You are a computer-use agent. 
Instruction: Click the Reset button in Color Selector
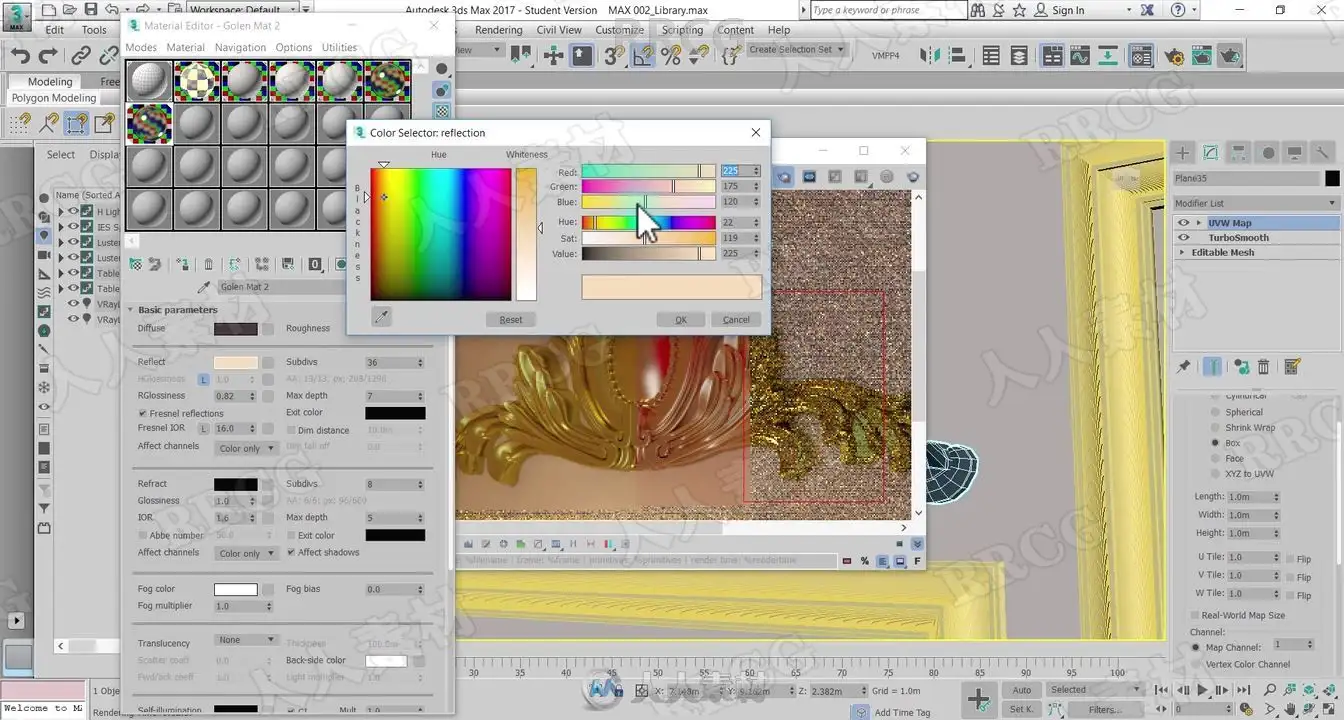click(x=511, y=320)
